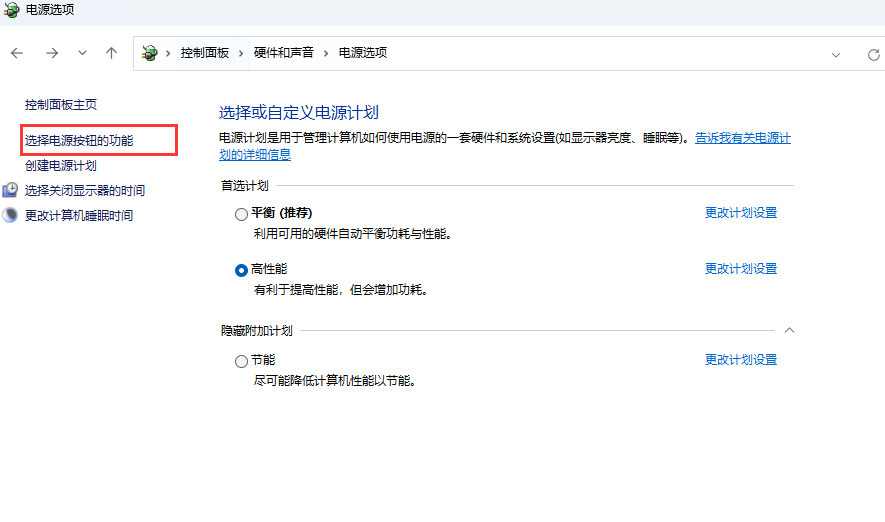This screenshot has height=522, width=885.
Task: Click 更改计划设置 for the 高性能 plan
Action: [x=740, y=269]
